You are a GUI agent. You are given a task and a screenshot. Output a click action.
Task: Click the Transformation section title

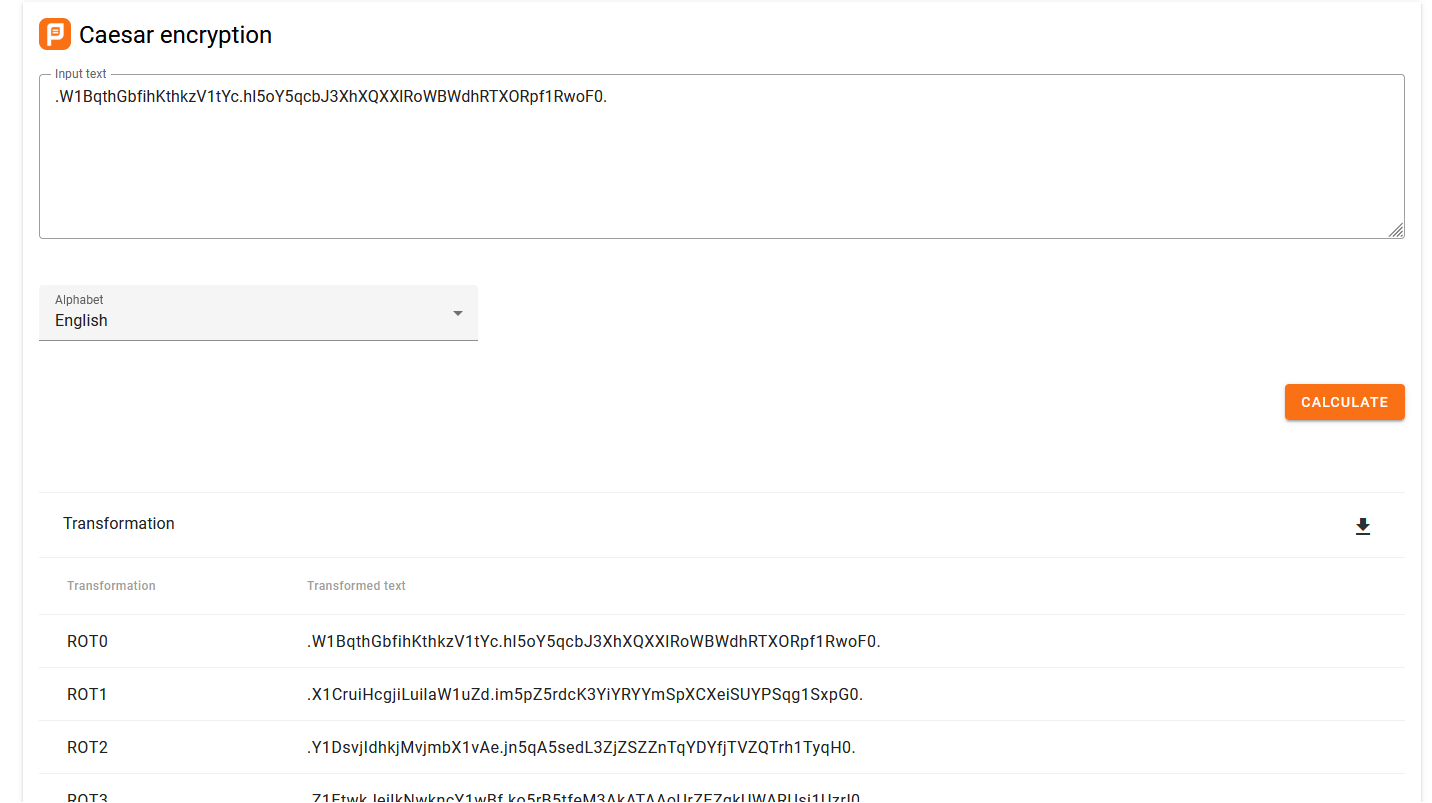119,523
